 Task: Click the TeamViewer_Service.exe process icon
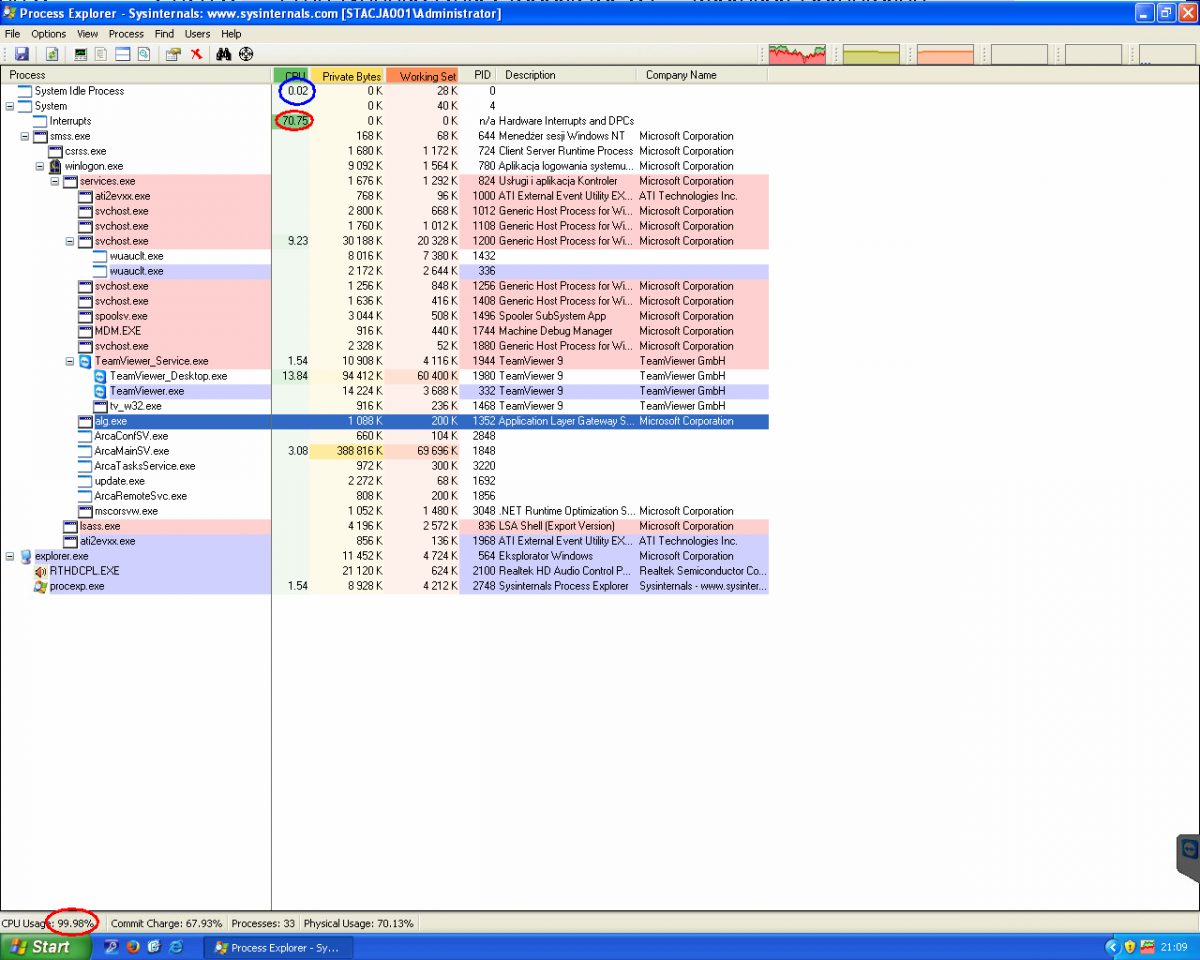[85, 361]
